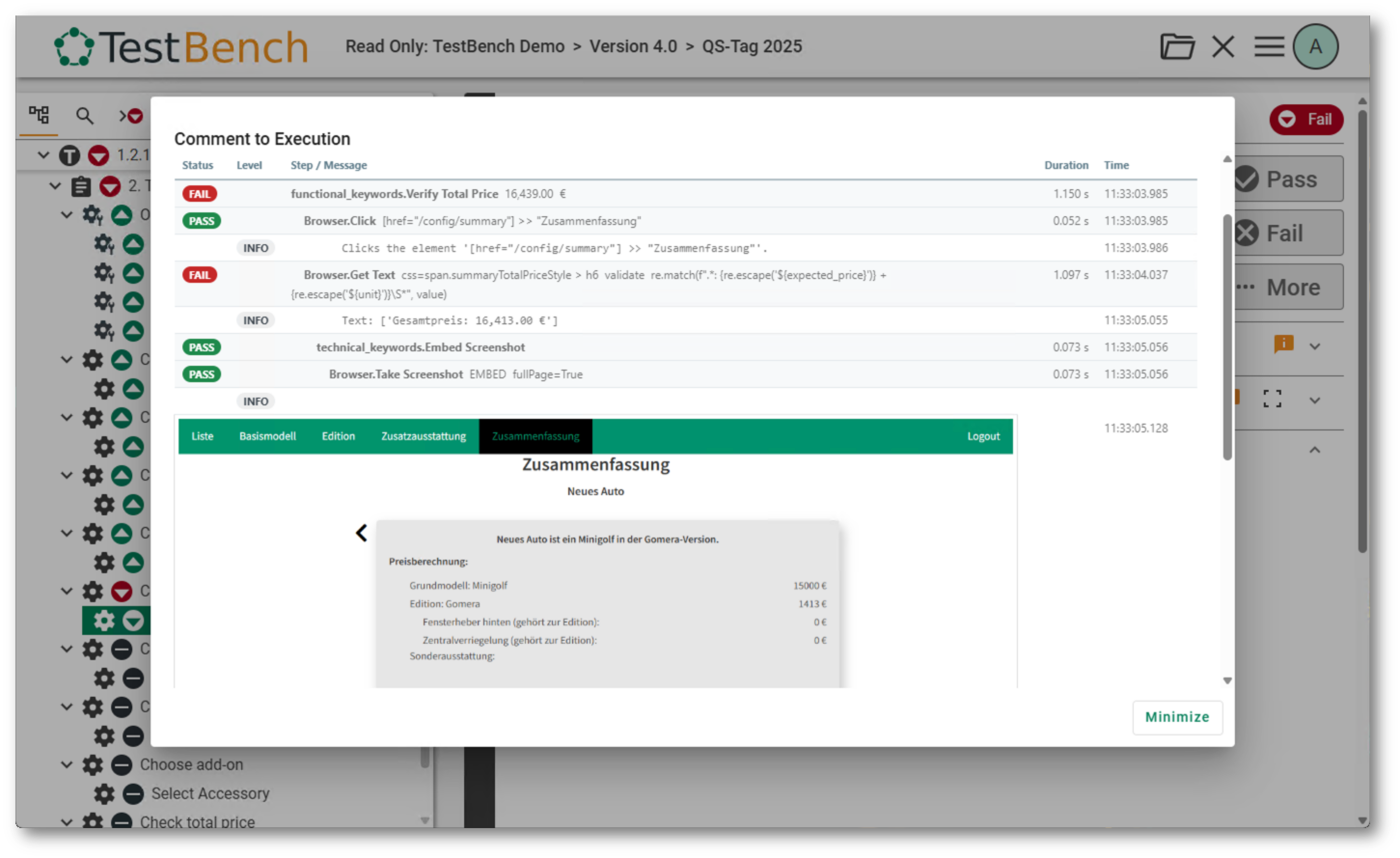
Task: Click the dialog scrollbar down arrow
Action: pyautogui.click(x=1227, y=681)
